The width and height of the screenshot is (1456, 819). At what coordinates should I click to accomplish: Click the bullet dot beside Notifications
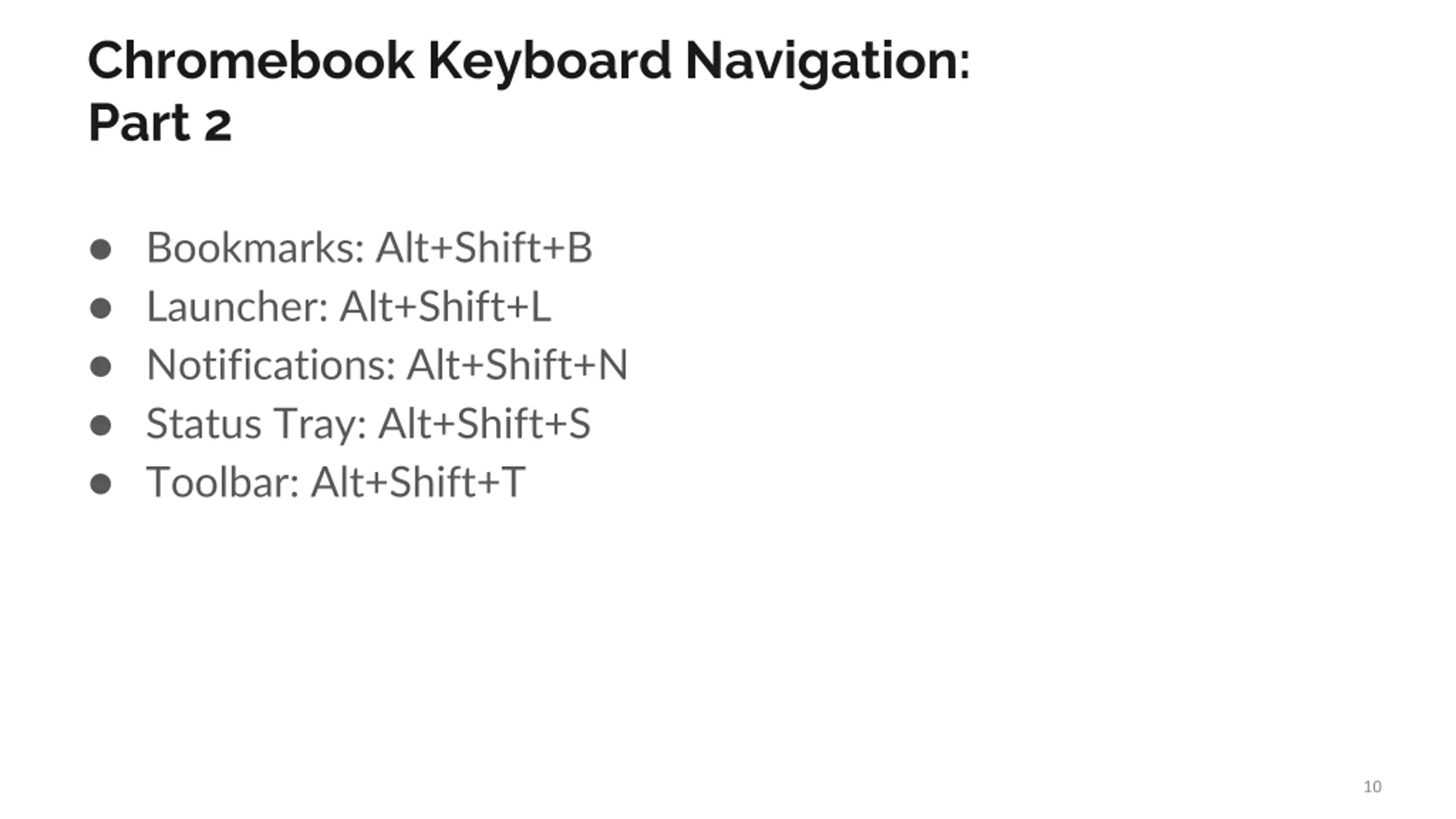[x=101, y=367]
